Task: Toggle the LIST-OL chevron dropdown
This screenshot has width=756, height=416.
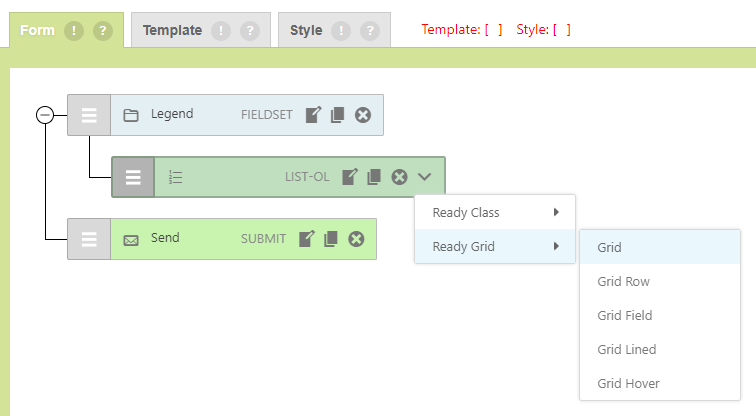Action: click(425, 177)
